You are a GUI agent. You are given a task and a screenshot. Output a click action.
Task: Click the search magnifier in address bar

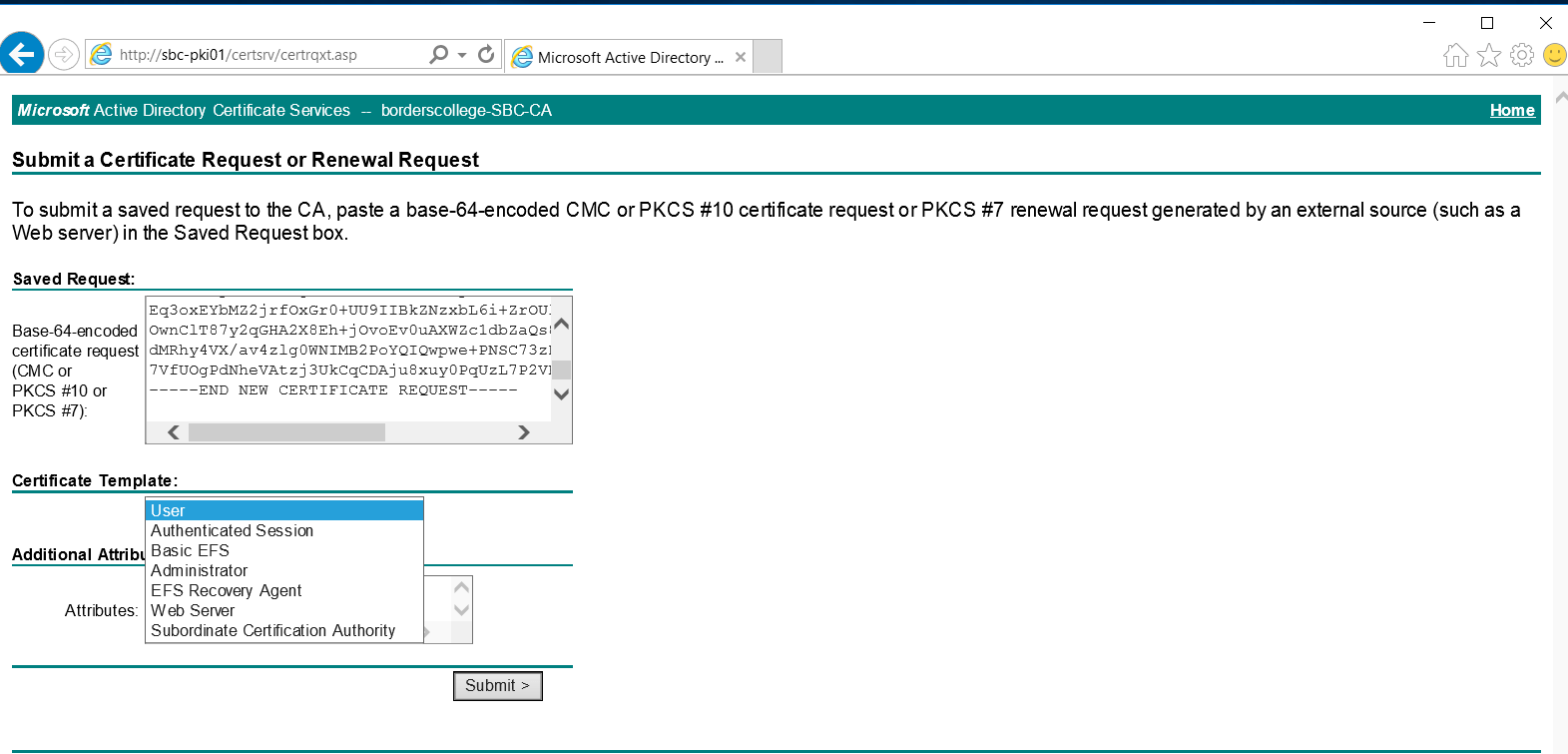(438, 54)
